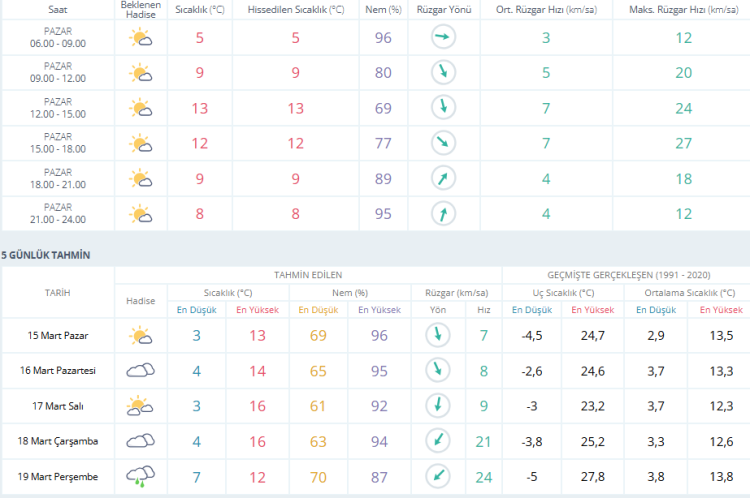
Task: Click the wind direction icon for 18 Mart Çarşamba
Action: coord(435,440)
